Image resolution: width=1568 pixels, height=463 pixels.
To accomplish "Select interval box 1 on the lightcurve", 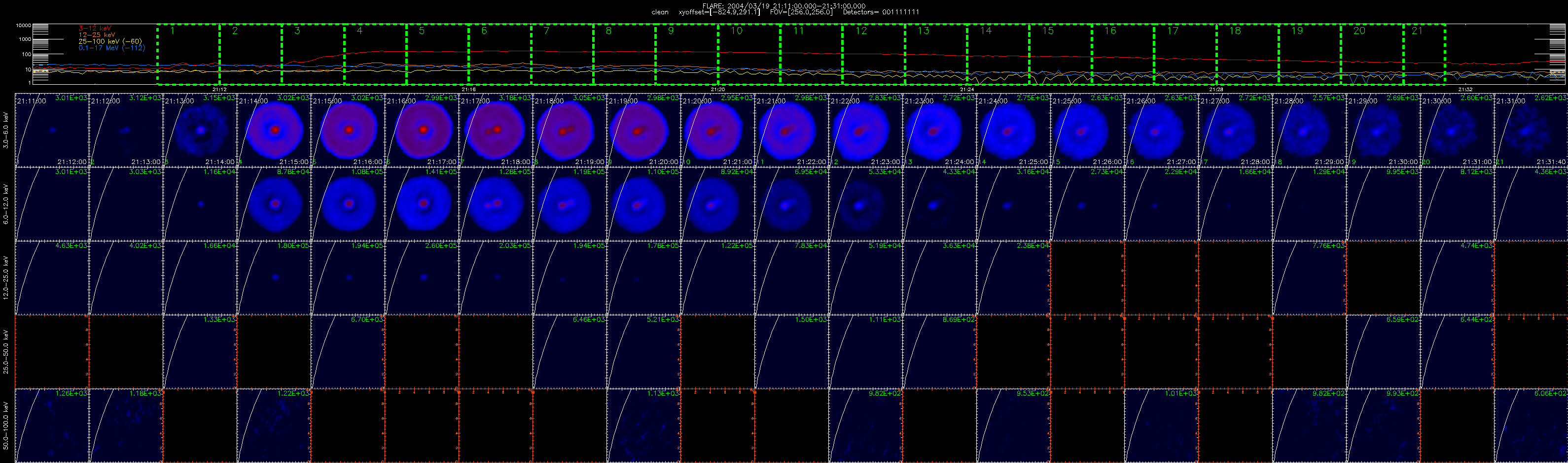I will coord(188,54).
